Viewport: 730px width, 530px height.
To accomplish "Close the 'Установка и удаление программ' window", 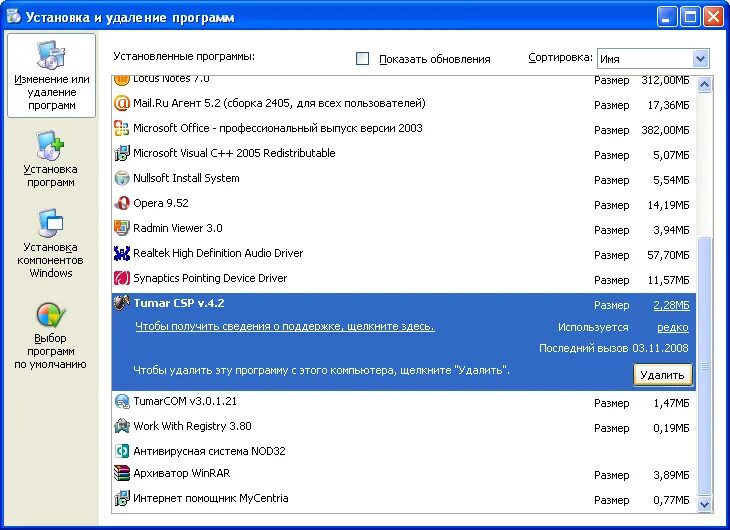I will 713,17.
